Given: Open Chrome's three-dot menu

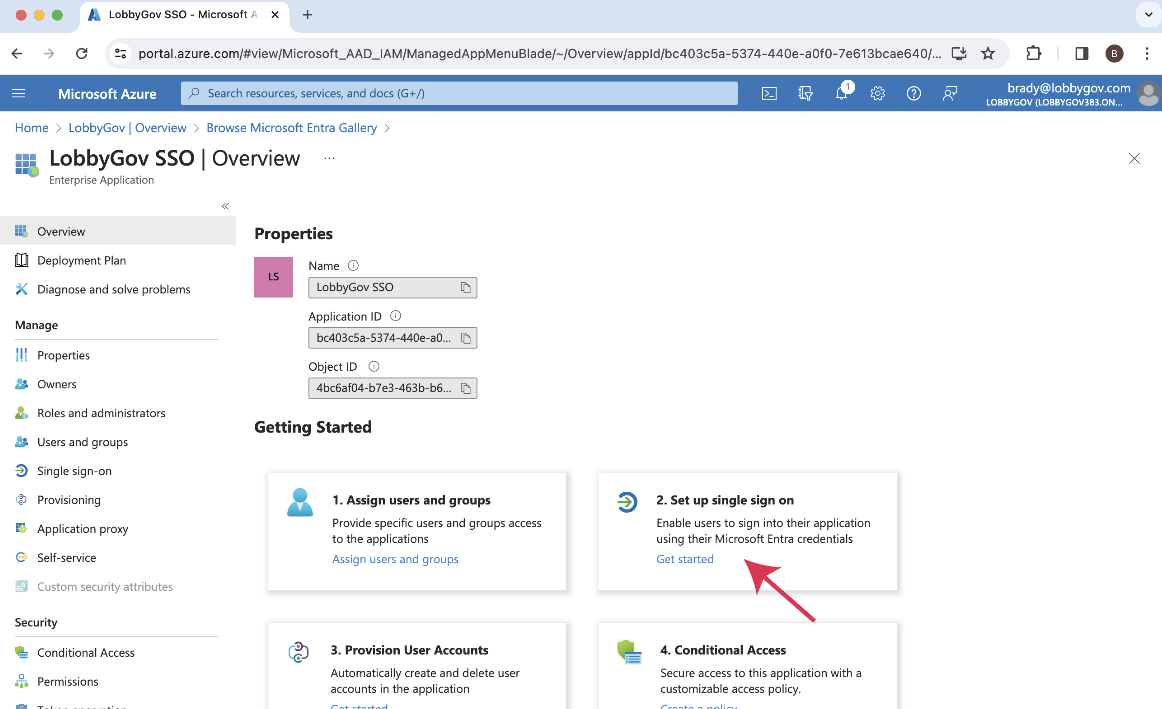Looking at the screenshot, I should [x=1146, y=53].
